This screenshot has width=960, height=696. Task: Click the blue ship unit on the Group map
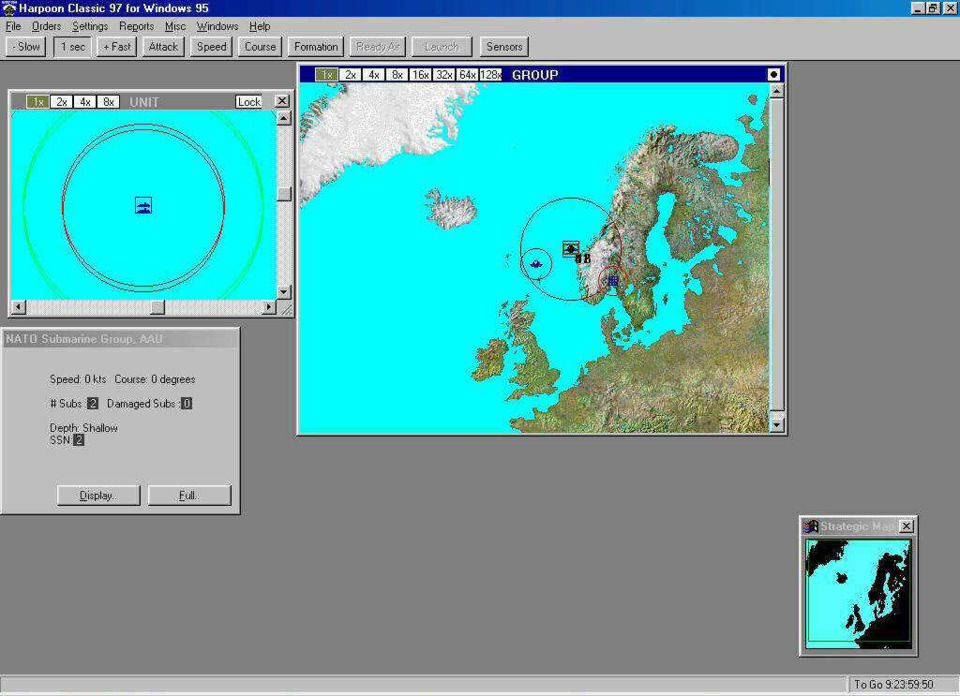(537, 263)
